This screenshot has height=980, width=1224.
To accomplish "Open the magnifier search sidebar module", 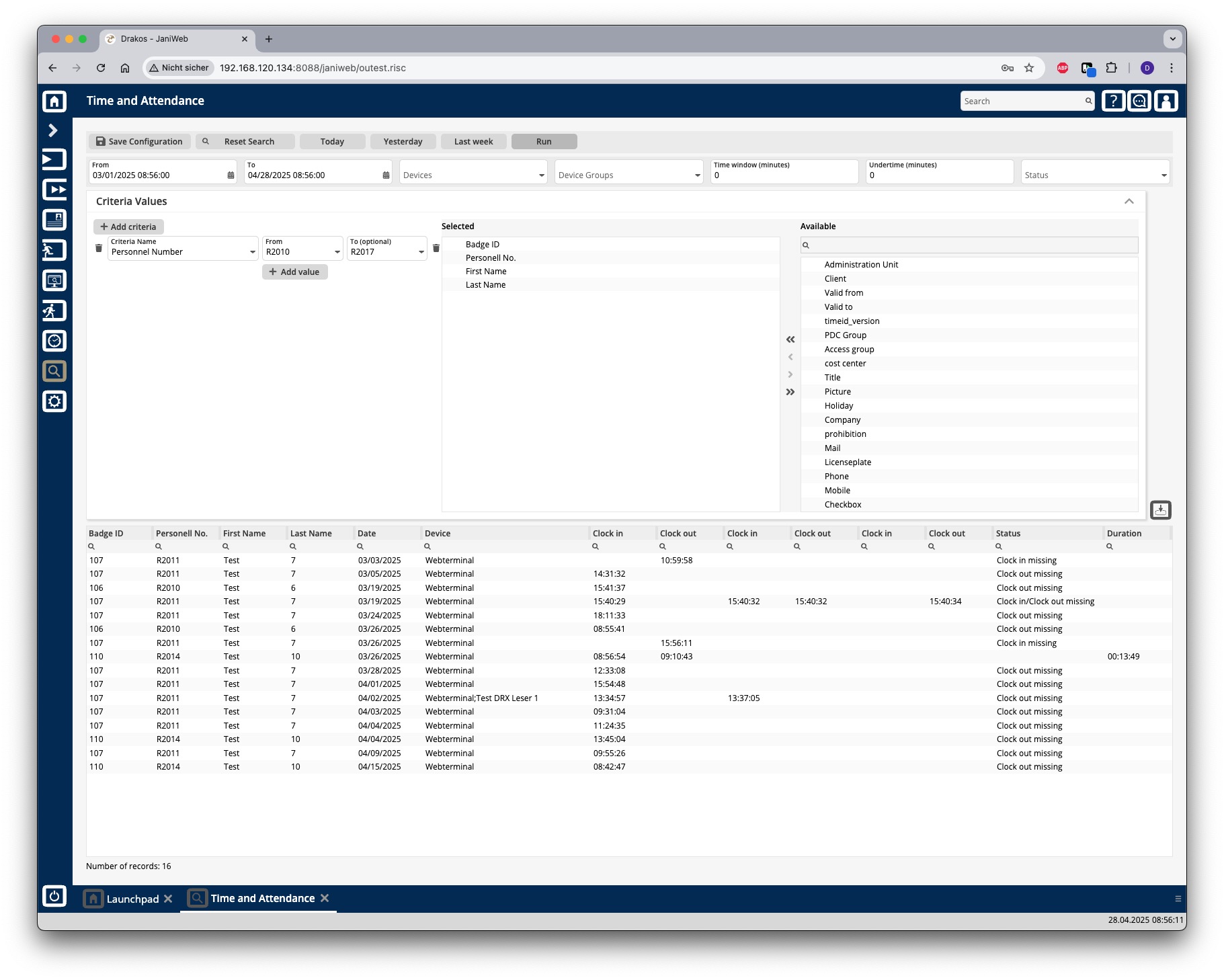I will click(x=54, y=371).
